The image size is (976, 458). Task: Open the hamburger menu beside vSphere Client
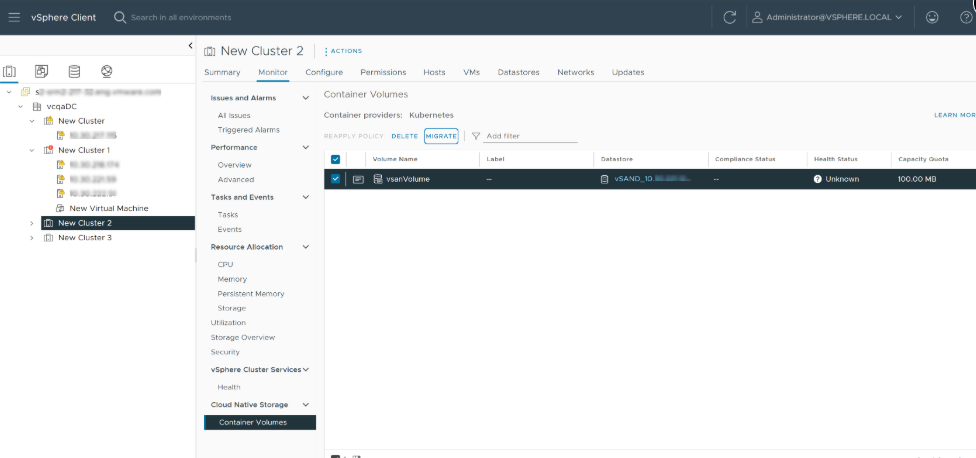[x=14, y=17]
